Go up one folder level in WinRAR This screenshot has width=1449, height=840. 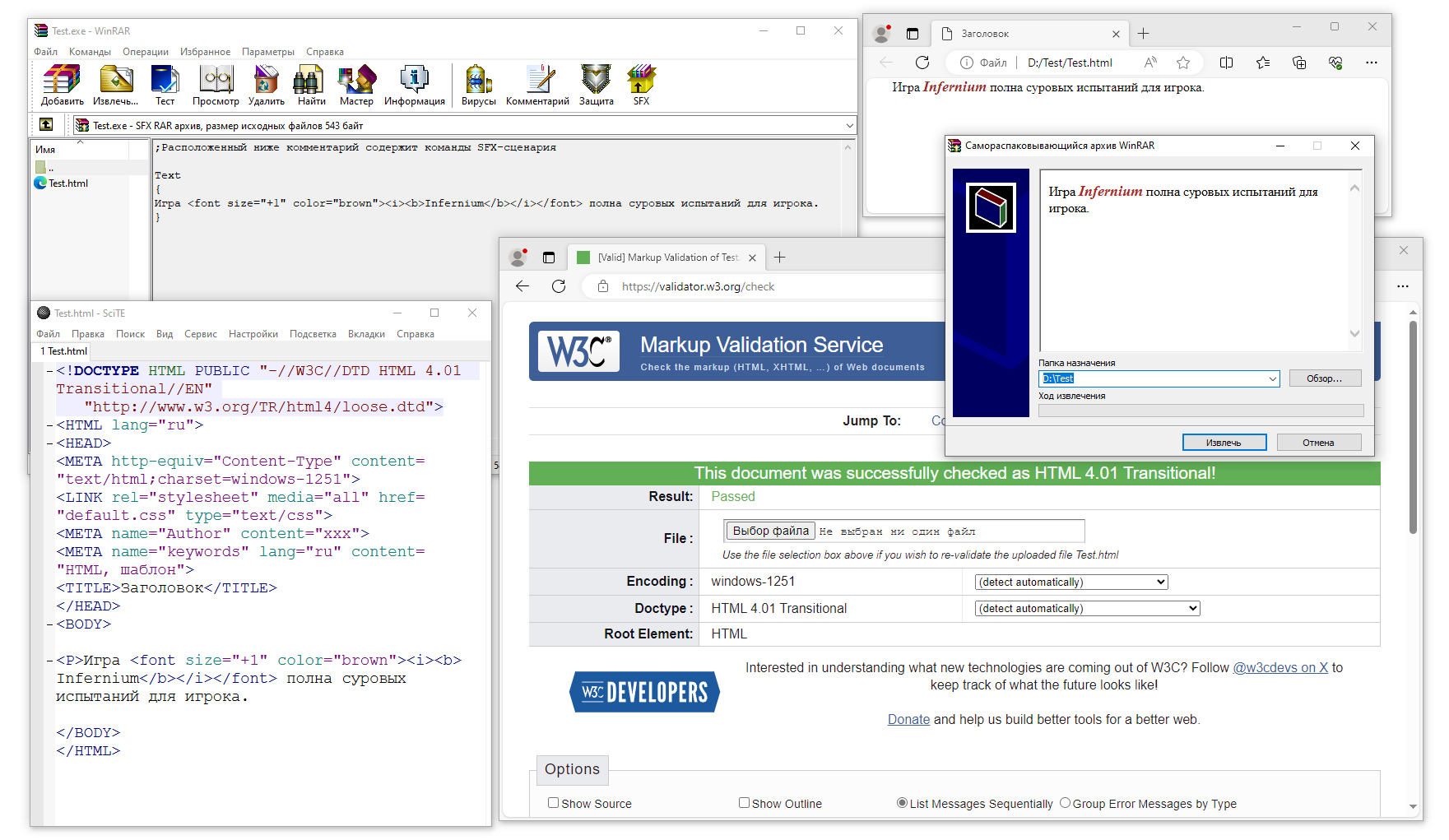pyautogui.click(x=46, y=124)
